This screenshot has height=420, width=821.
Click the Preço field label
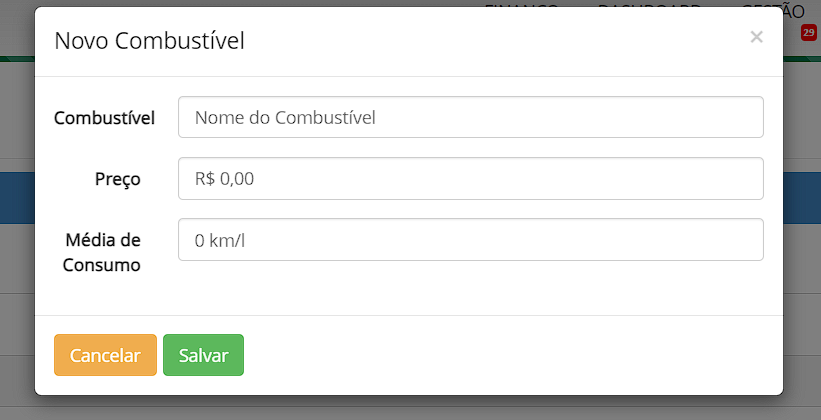(118, 179)
